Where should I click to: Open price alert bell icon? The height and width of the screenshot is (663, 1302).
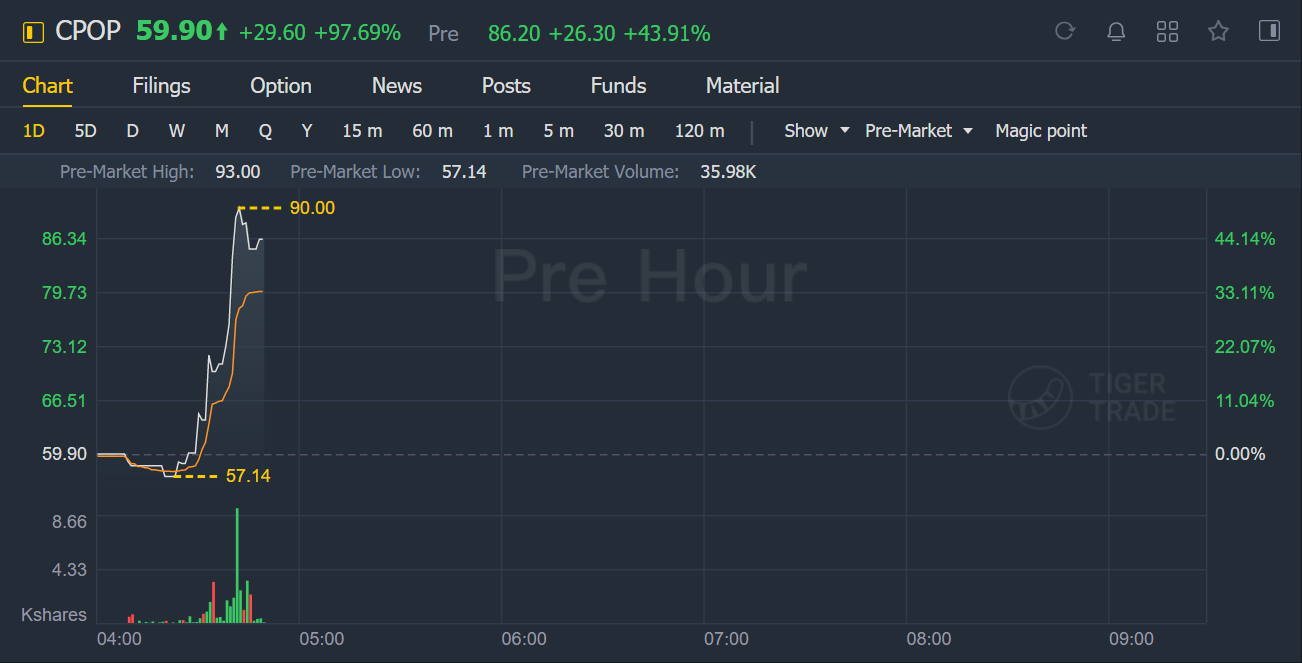1116,32
